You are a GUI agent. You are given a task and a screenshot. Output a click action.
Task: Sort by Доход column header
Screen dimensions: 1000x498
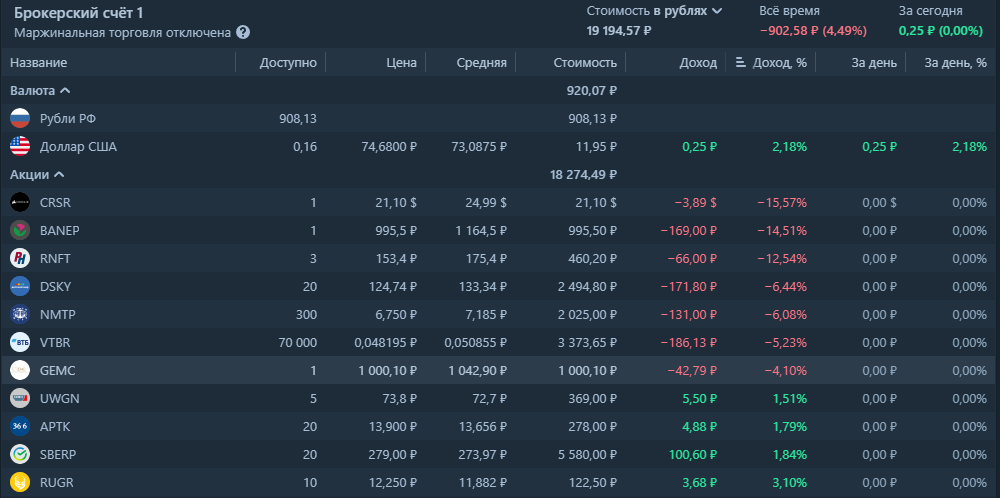coord(698,62)
